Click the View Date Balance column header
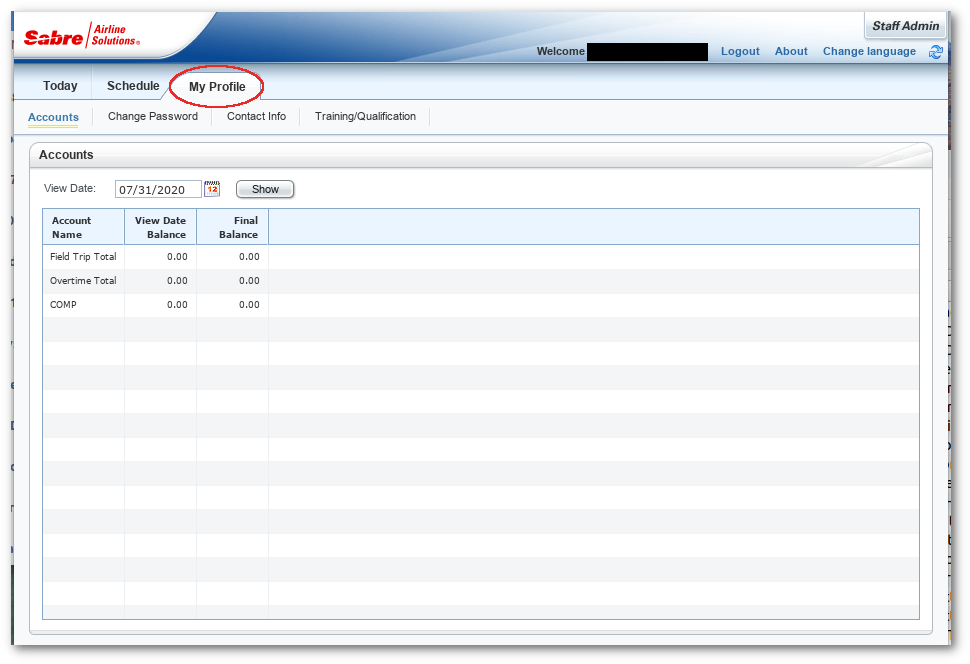This screenshot has height=664, width=970. 160,227
